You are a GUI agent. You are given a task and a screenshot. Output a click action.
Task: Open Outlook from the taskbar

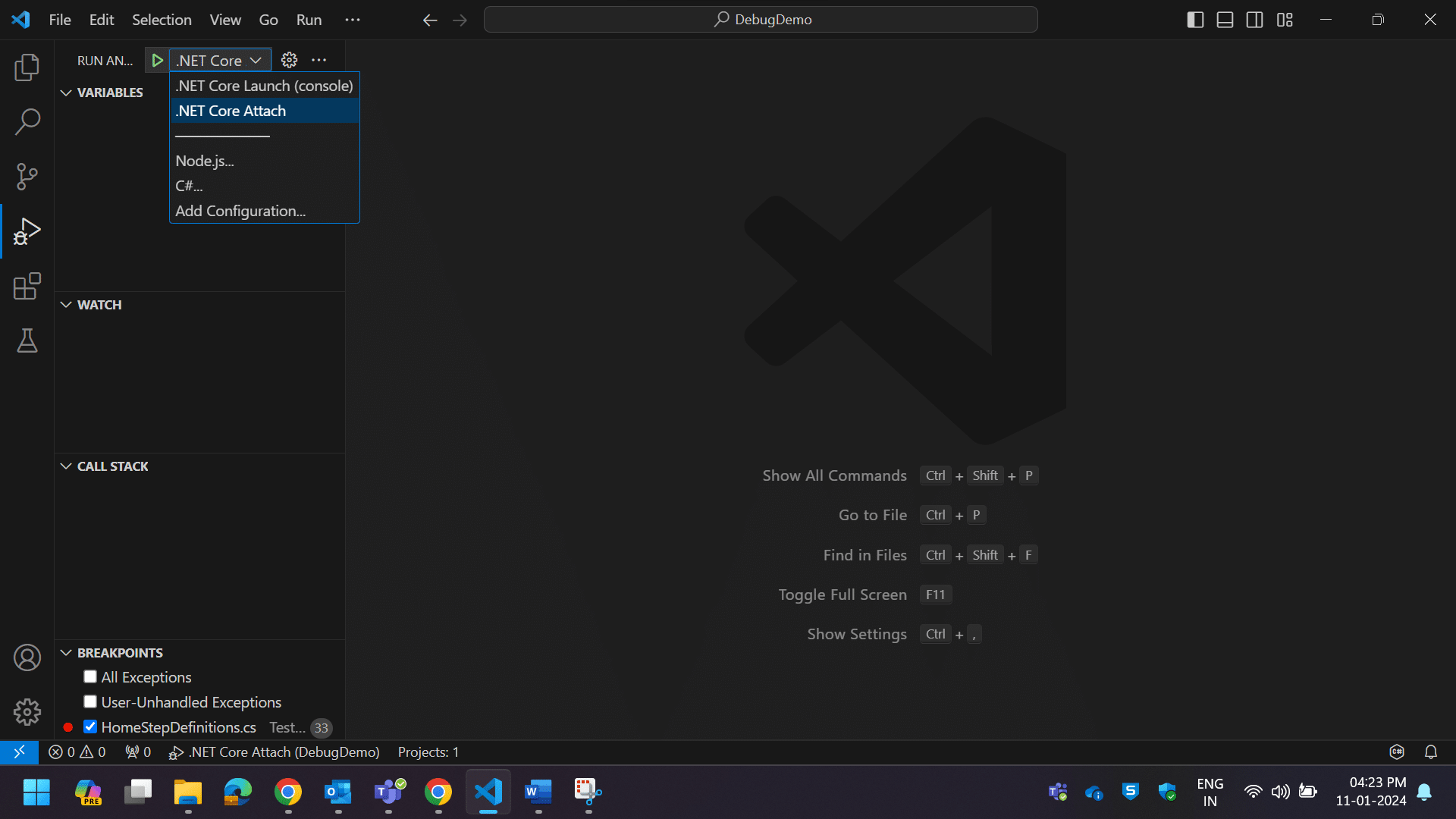pyautogui.click(x=338, y=792)
